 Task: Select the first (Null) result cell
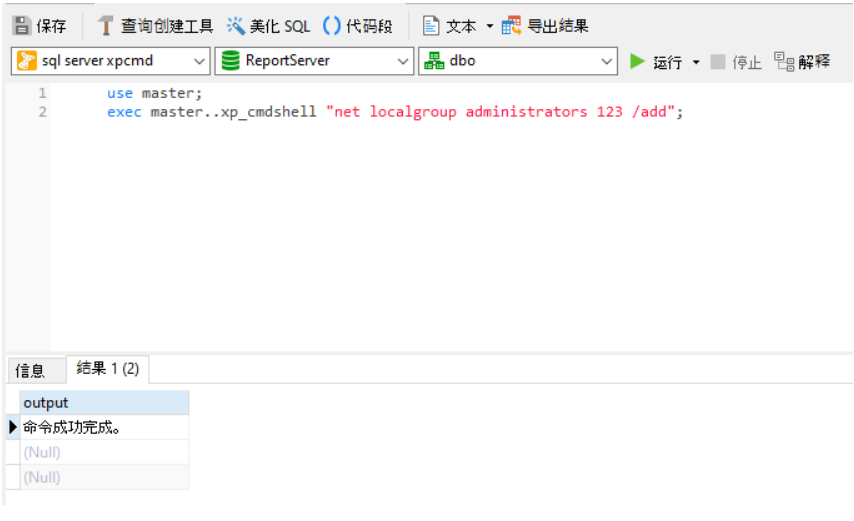point(105,452)
